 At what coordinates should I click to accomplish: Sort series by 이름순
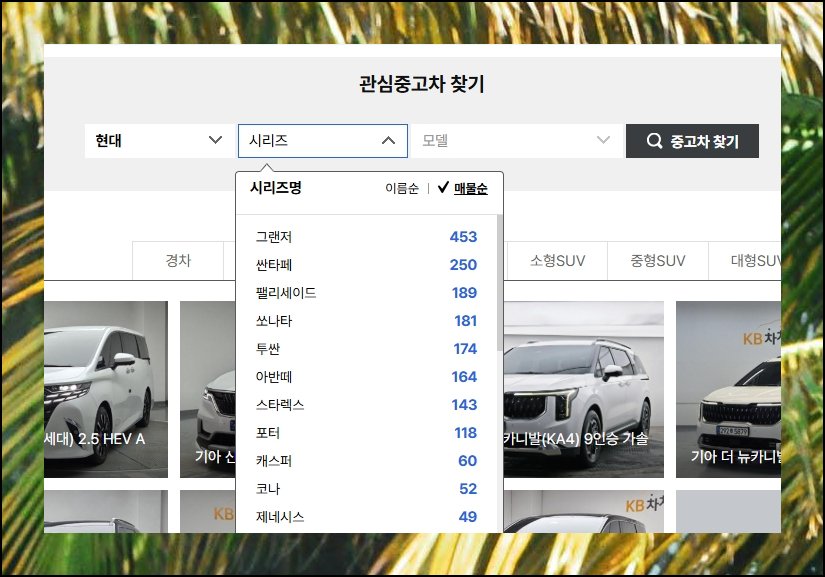402,188
